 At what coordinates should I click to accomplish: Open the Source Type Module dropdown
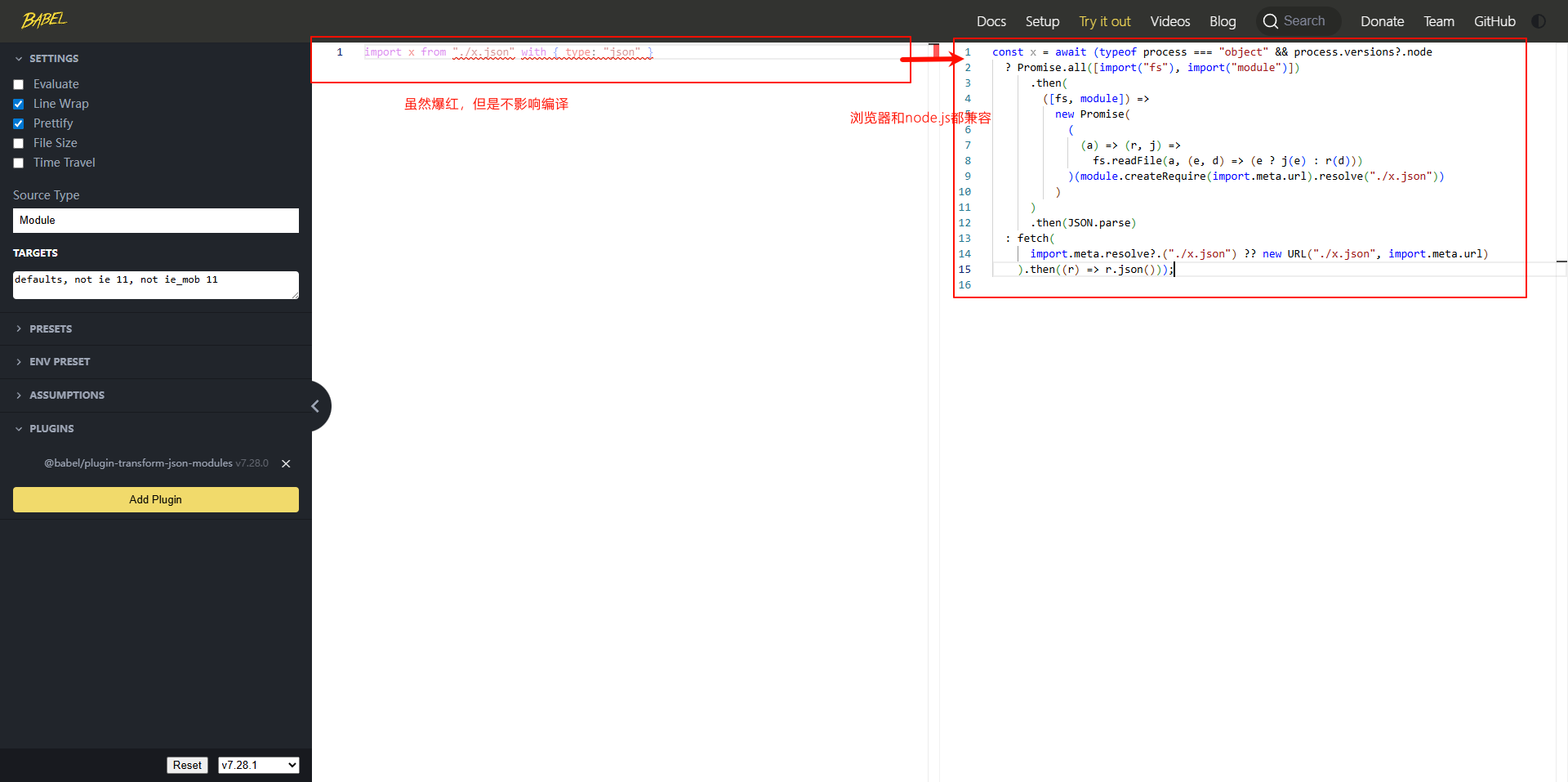pyautogui.click(x=156, y=221)
